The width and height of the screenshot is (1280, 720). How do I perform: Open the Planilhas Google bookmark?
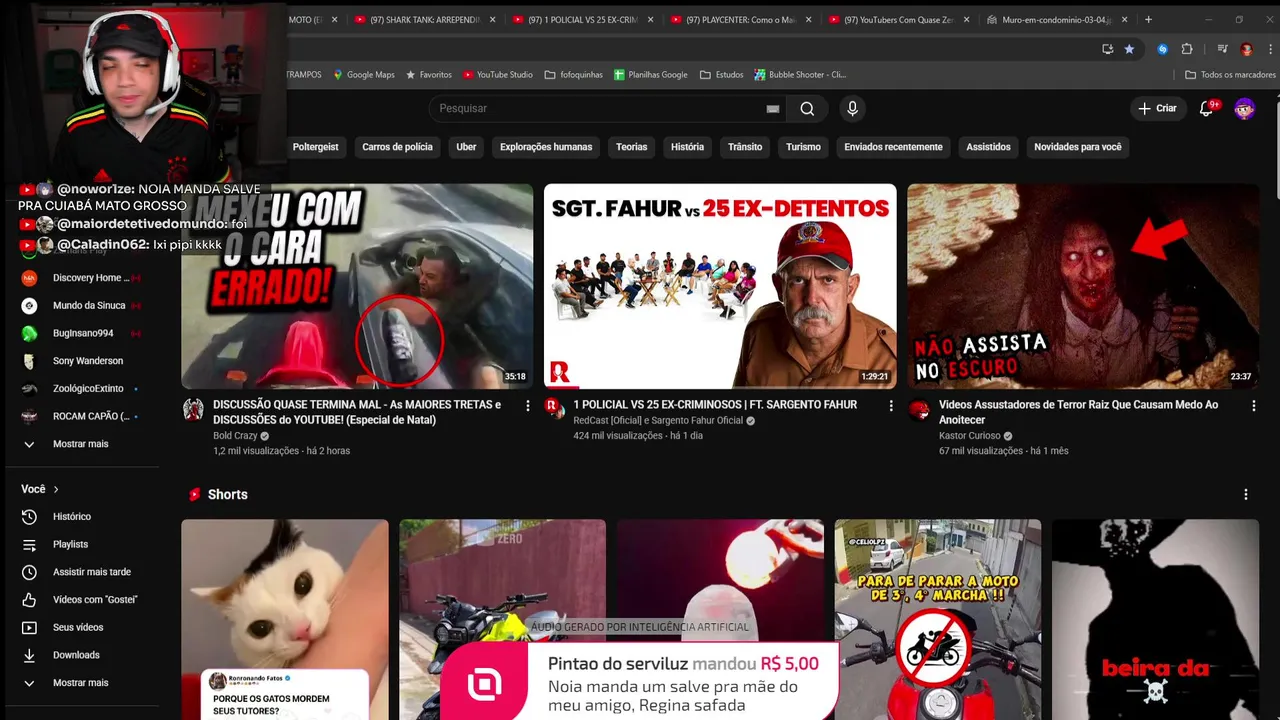pos(650,75)
